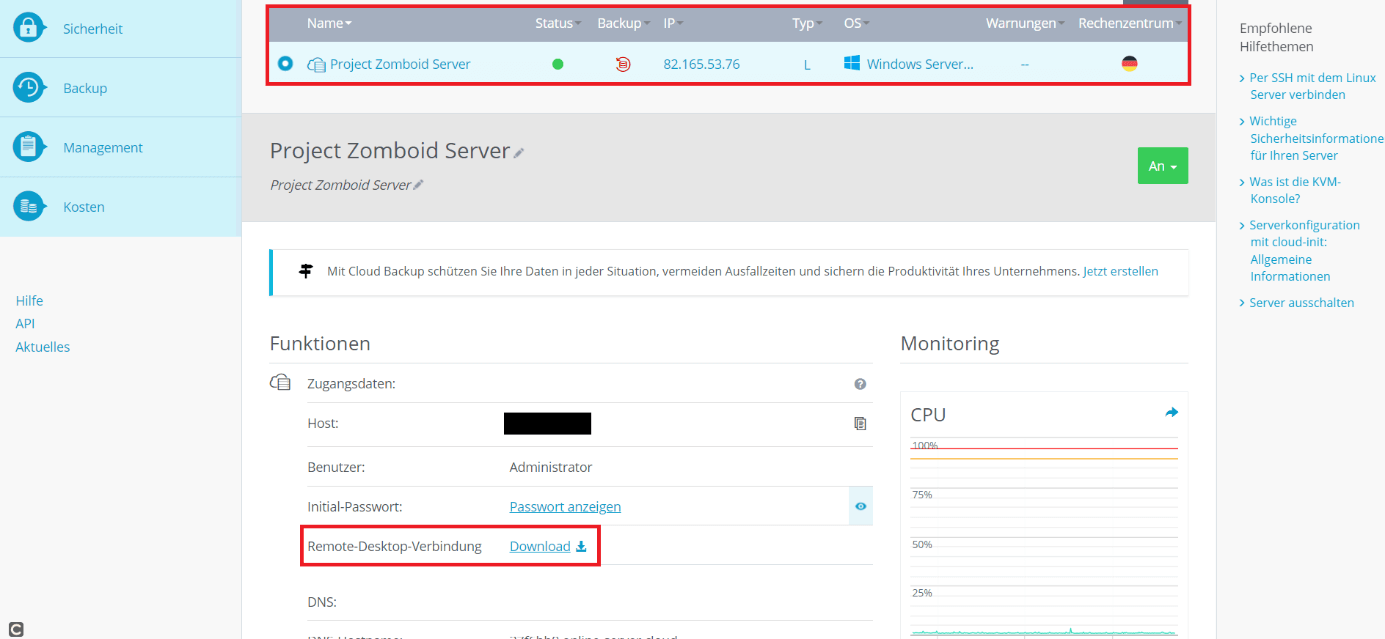
Task: Click the red backup icon in server row
Action: [623, 64]
